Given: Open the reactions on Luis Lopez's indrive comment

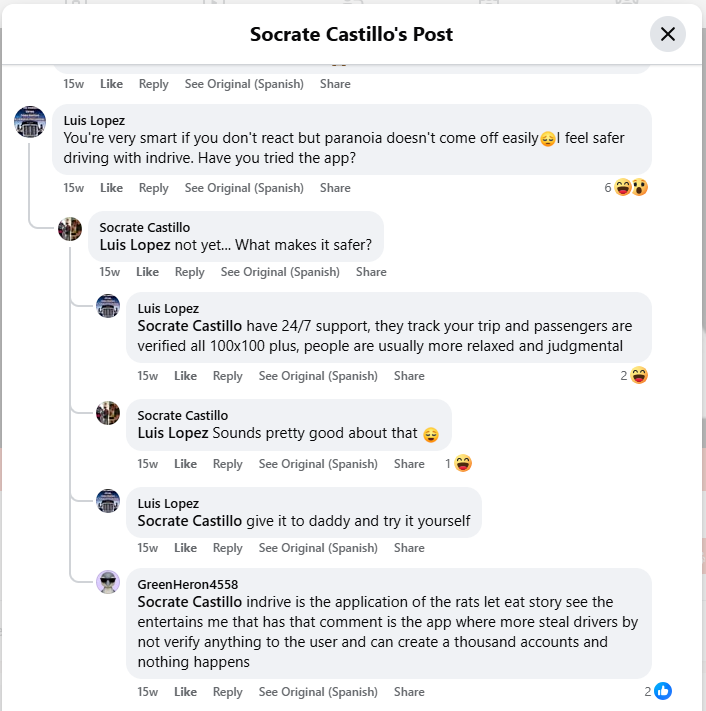Looking at the screenshot, I should (x=626, y=187).
